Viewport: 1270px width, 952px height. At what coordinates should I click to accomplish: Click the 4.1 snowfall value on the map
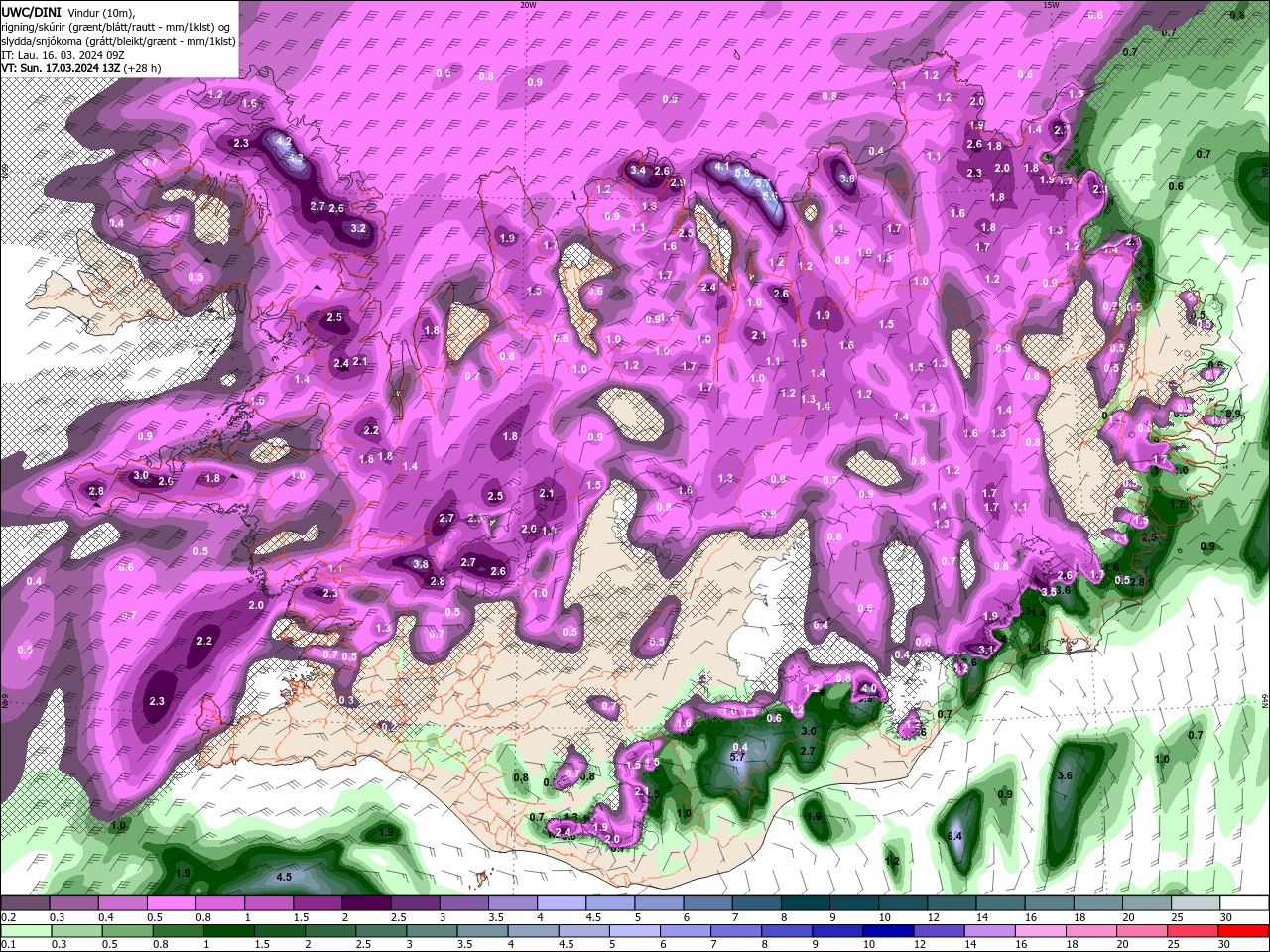(x=721, y=166)
